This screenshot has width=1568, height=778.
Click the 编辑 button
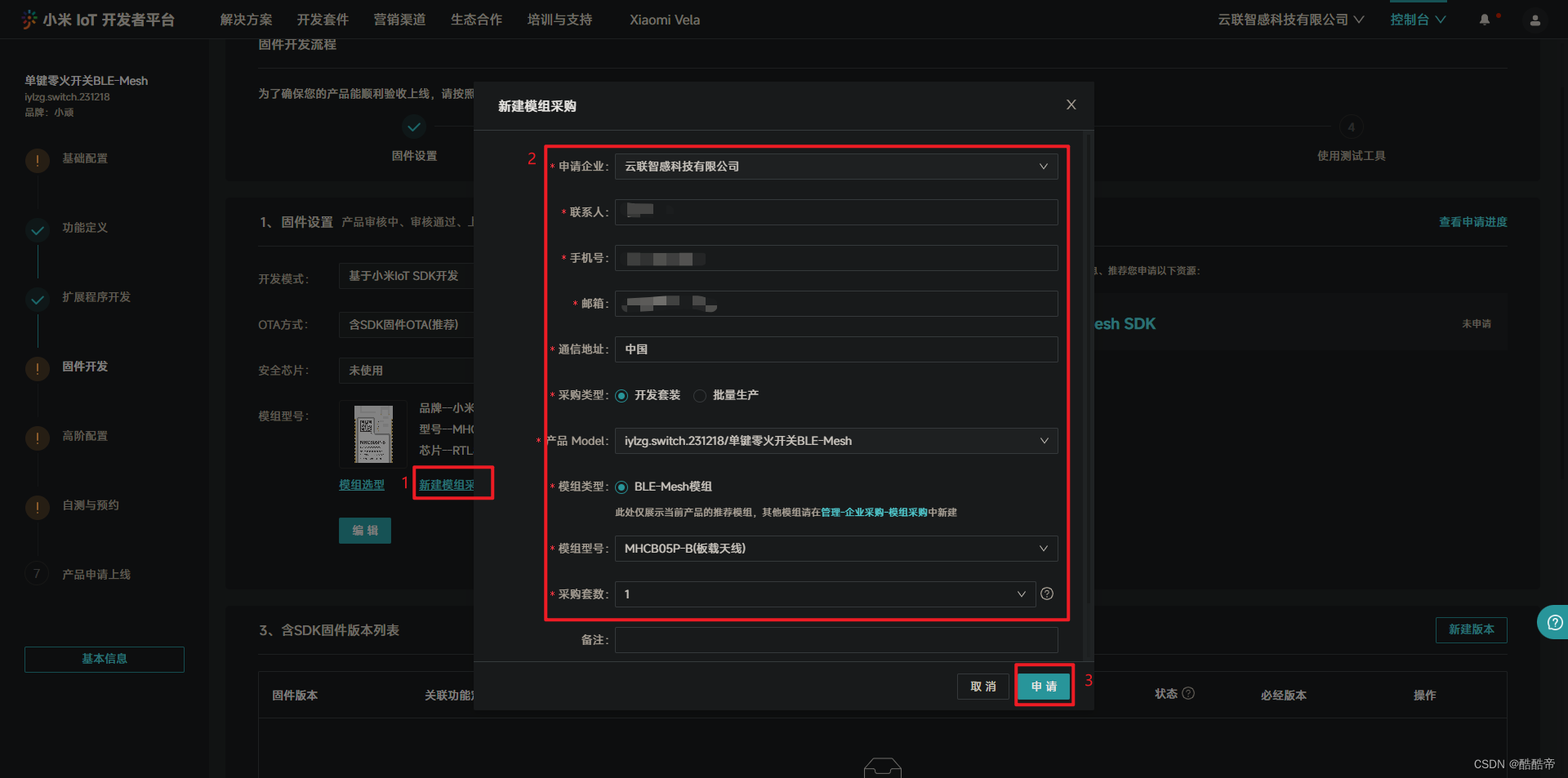(365, 531)
